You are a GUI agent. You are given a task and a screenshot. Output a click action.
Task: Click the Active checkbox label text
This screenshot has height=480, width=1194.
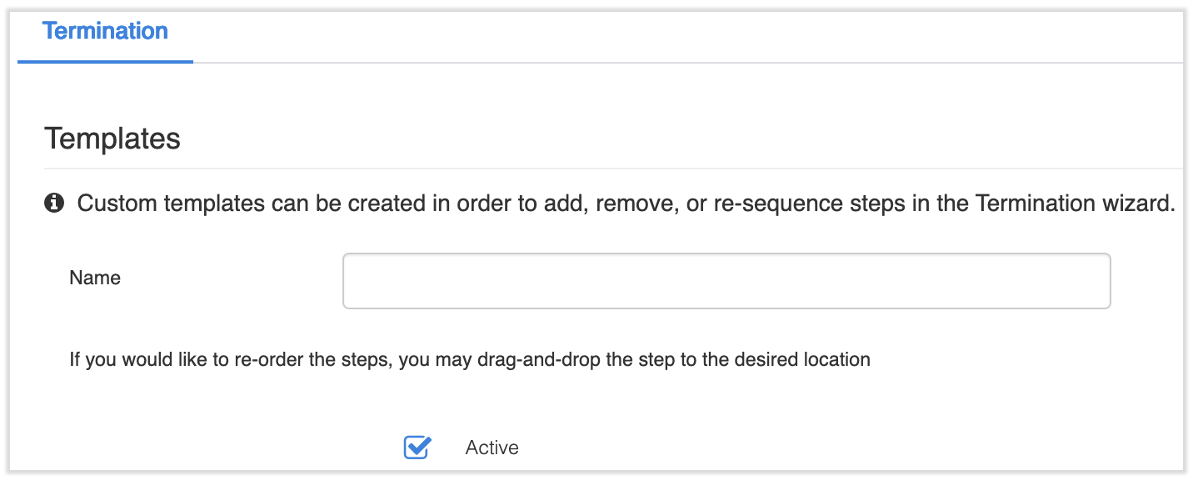[x=491, y=448]
